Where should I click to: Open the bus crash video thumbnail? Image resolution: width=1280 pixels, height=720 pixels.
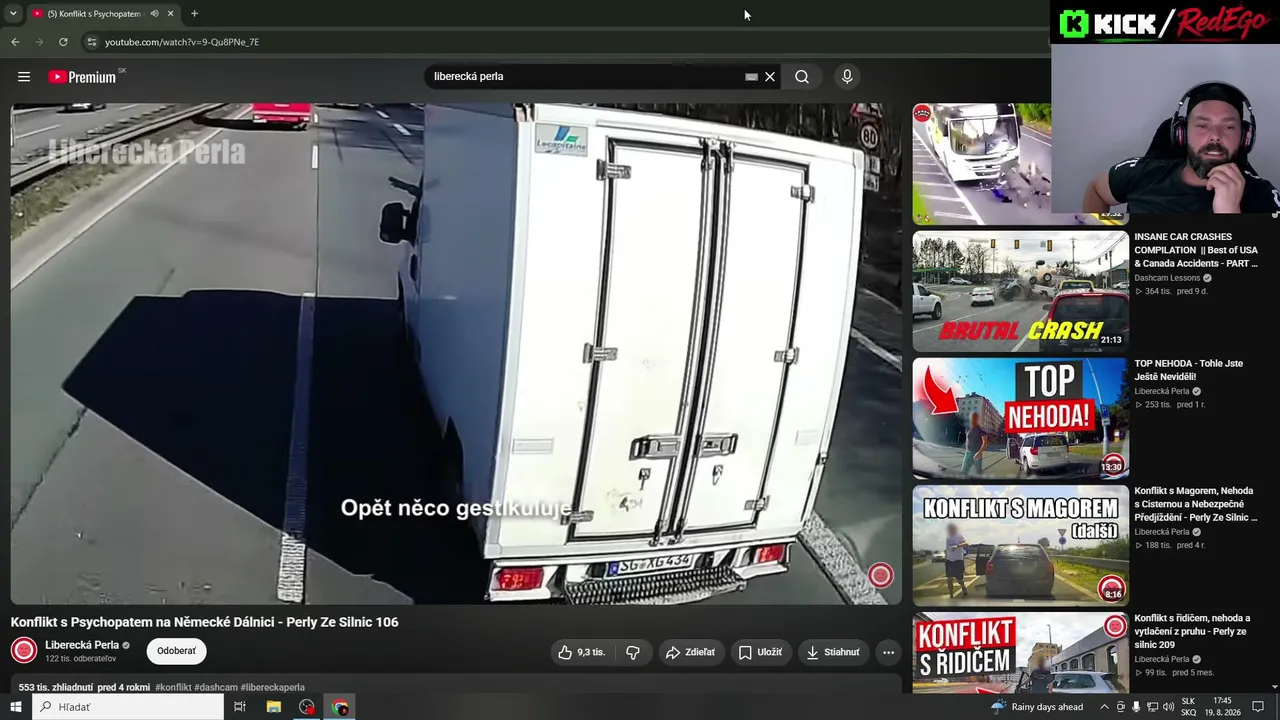981,164
